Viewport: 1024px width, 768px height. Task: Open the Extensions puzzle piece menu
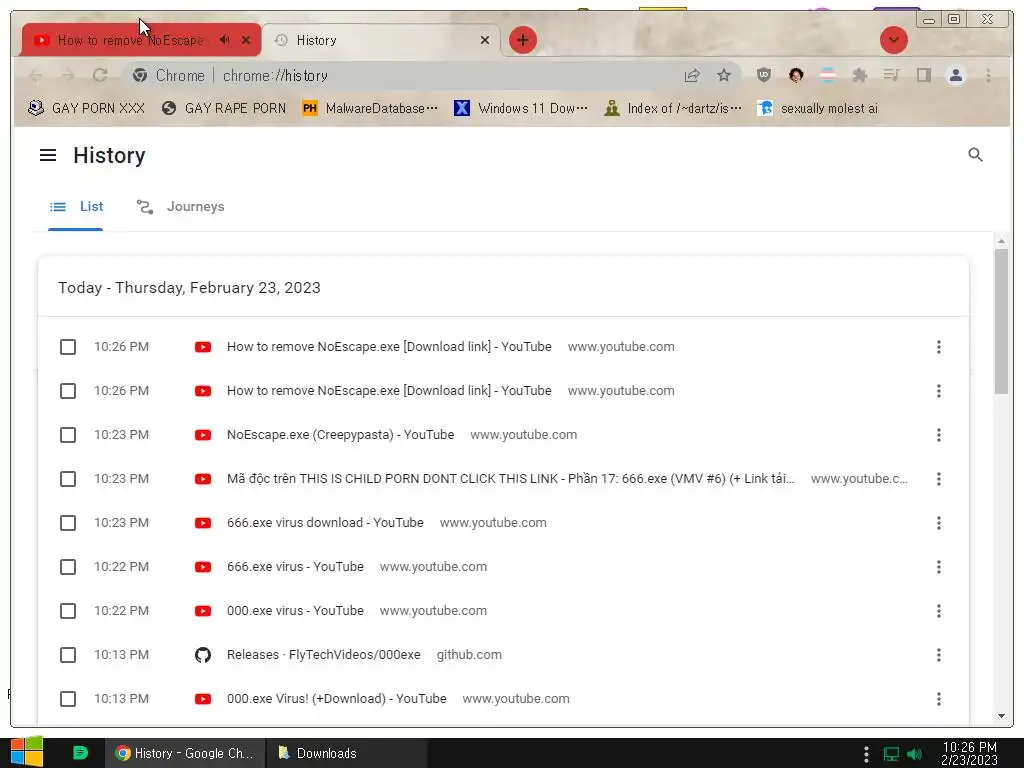pos(859,75)
